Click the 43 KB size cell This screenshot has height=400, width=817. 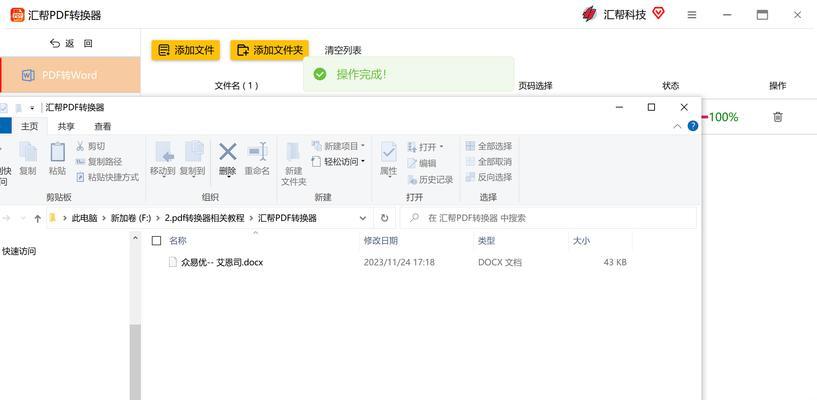click(615, 262)
